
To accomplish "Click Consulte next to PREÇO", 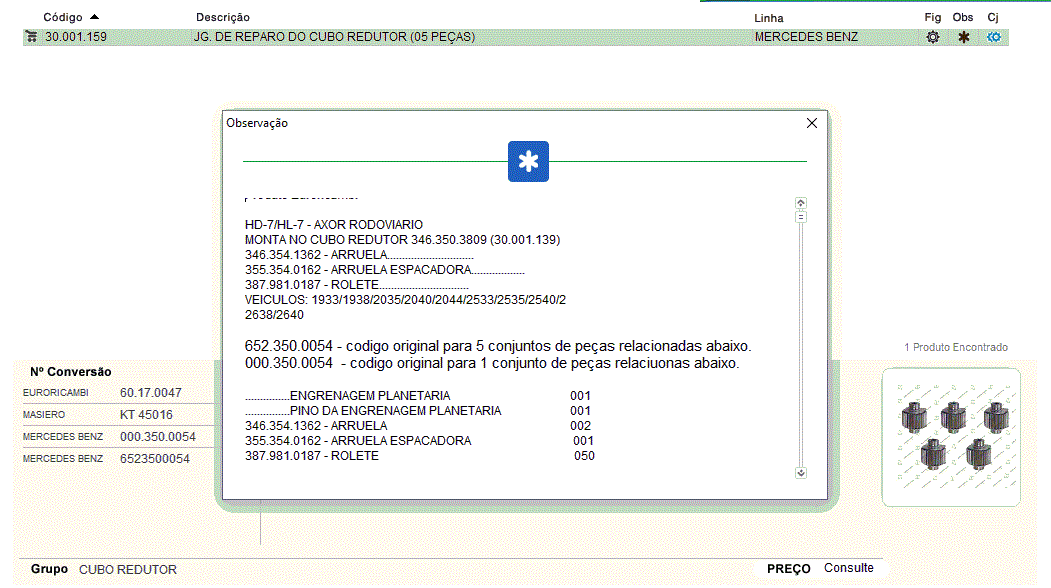I will coord(848,568).
